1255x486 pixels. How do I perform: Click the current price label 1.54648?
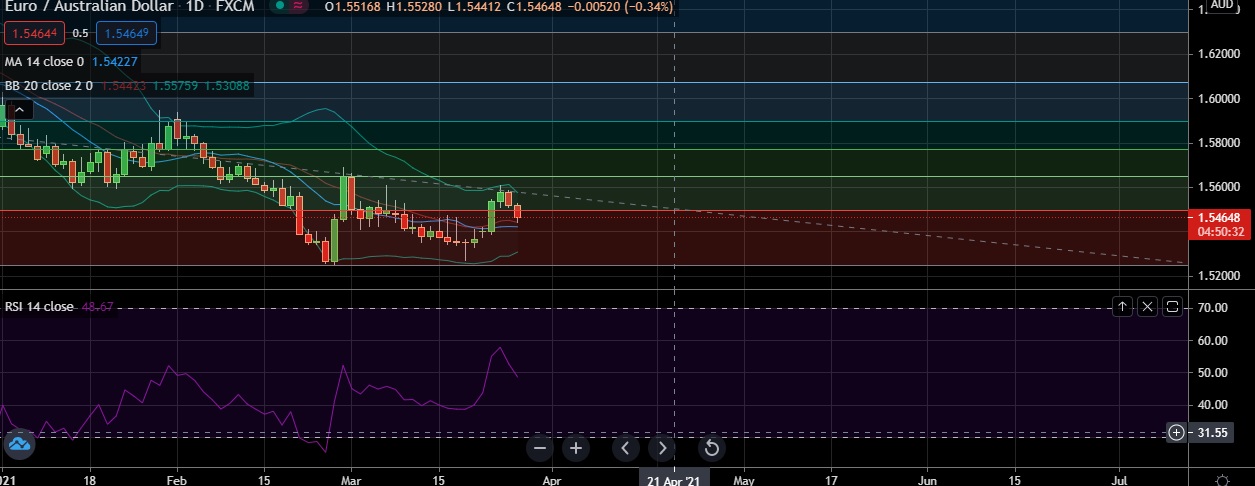(1218, 217)
